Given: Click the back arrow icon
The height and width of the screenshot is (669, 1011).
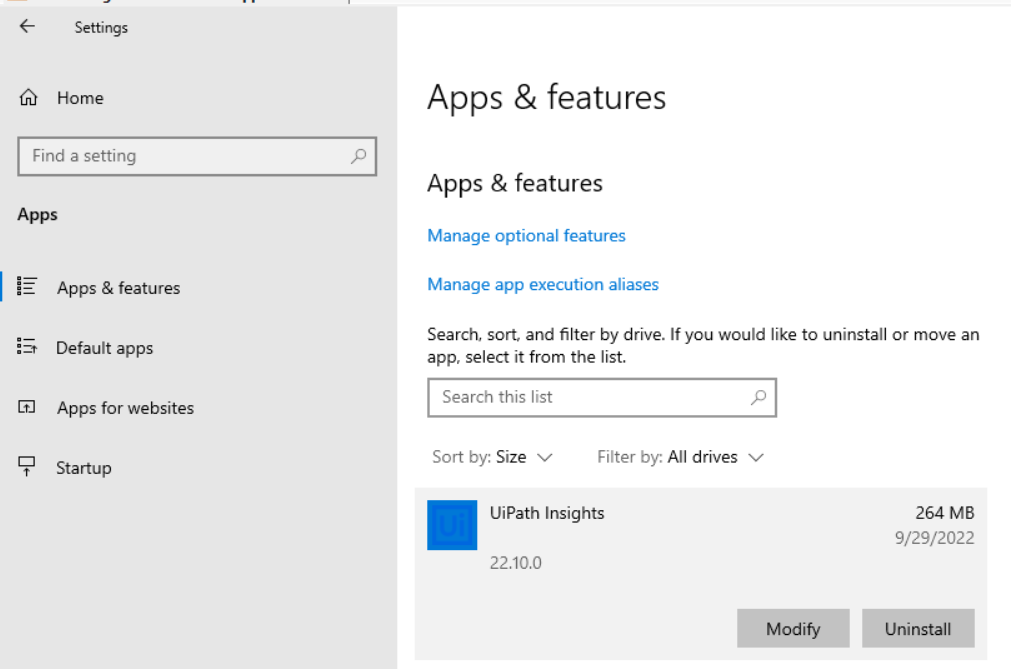Looking at the screenshot, I should pos(27,26).
